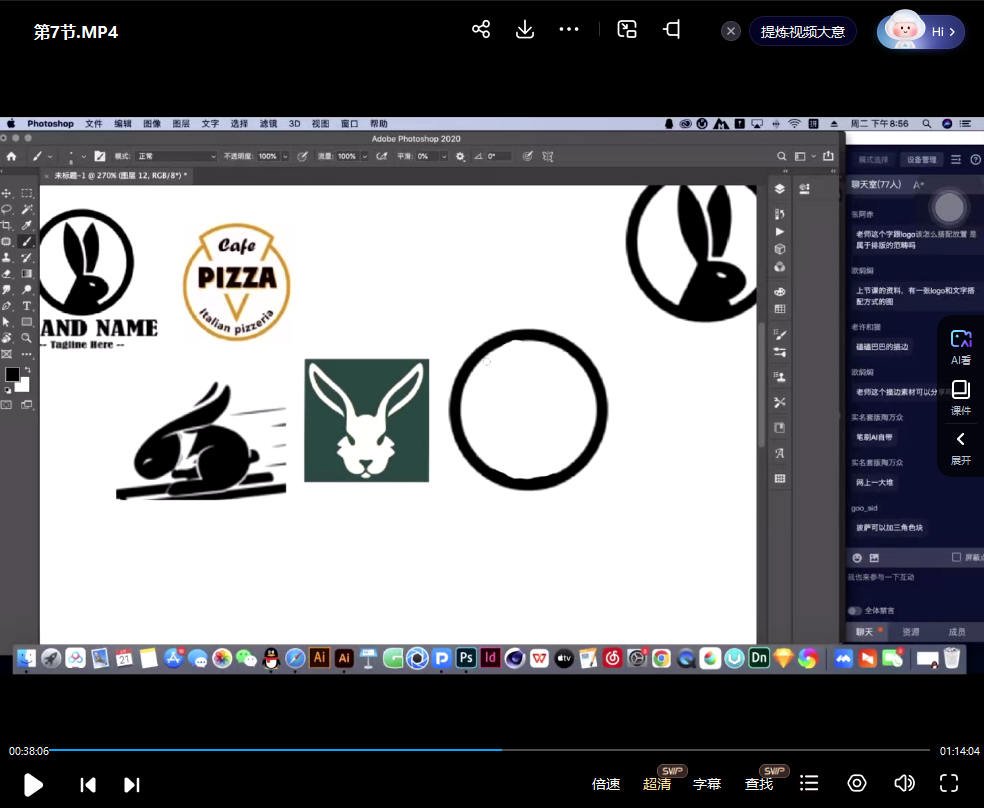Mute the video volume
This screenshot has height=808, width=984.
point(904,783)
